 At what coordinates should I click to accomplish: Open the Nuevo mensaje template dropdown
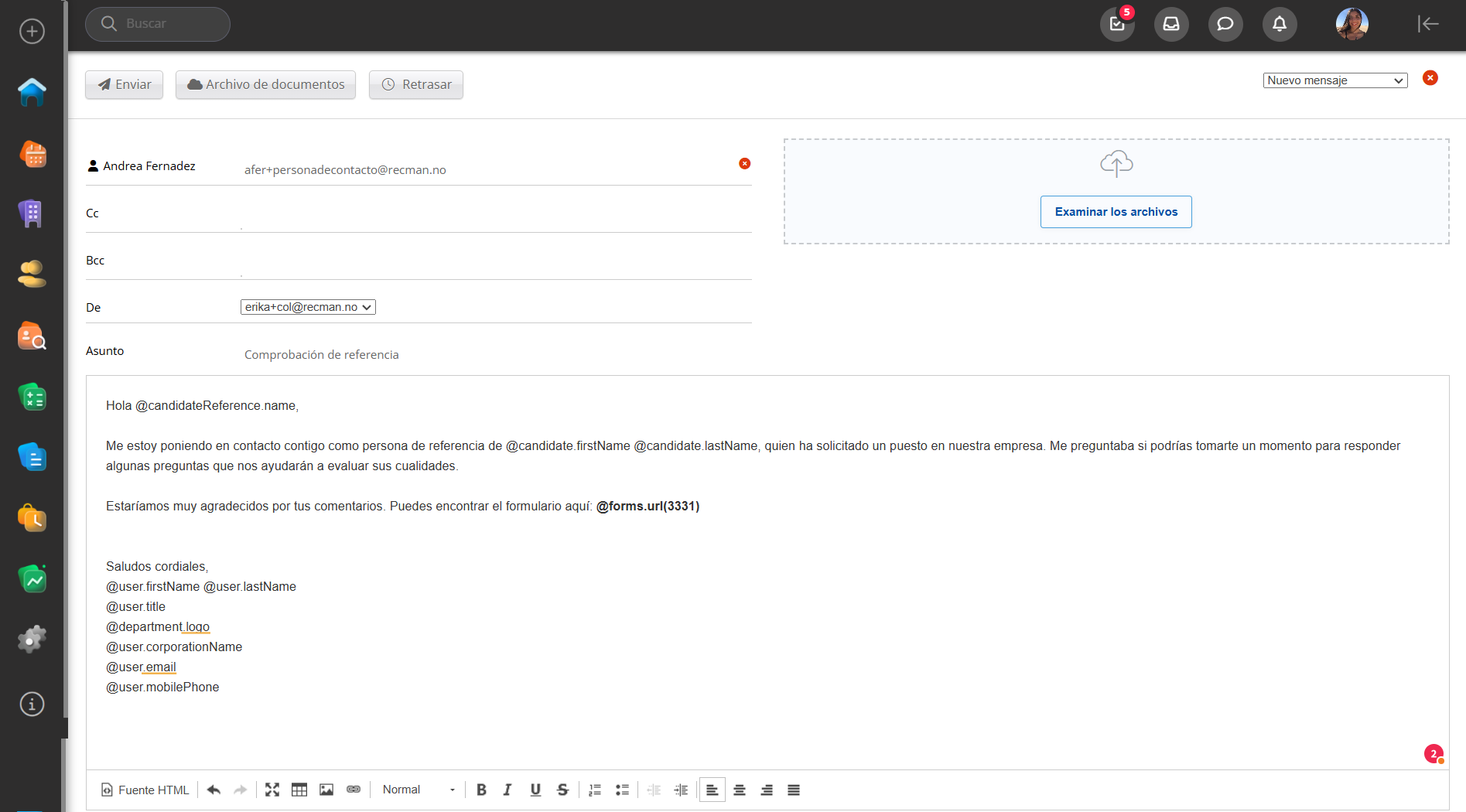pyautogui.click(x=1334, y=80)
